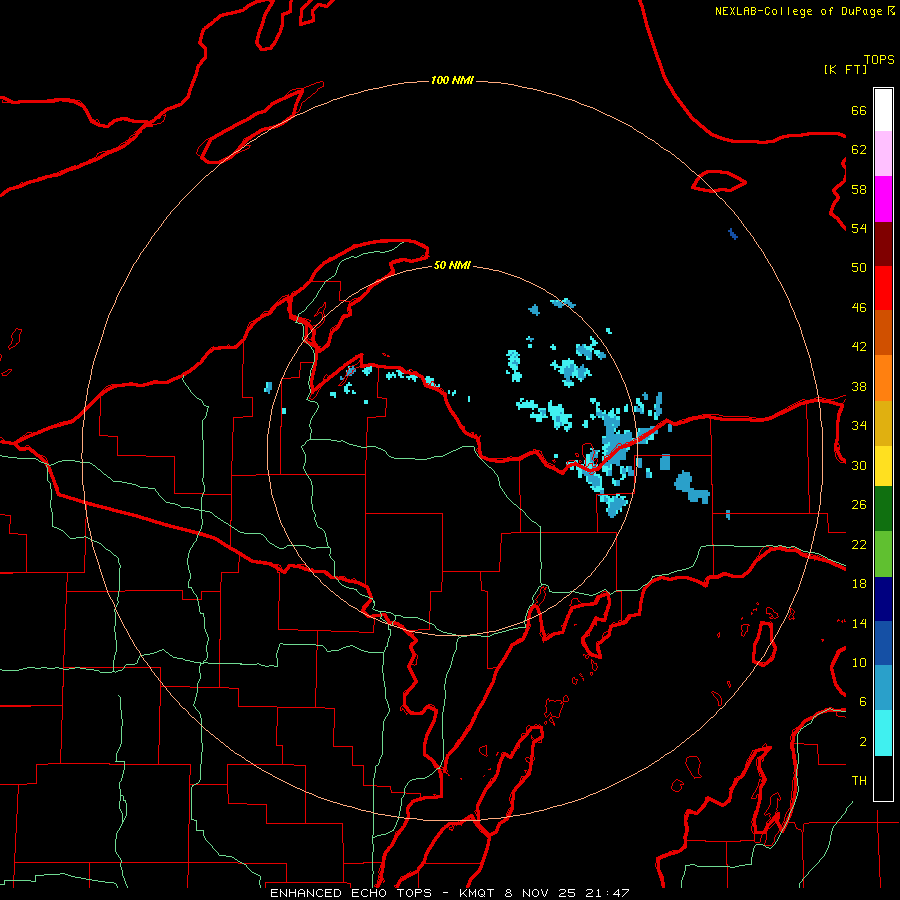Click the '62' legend value
This screenshot has width=900, height=900.
pos(859,150)
